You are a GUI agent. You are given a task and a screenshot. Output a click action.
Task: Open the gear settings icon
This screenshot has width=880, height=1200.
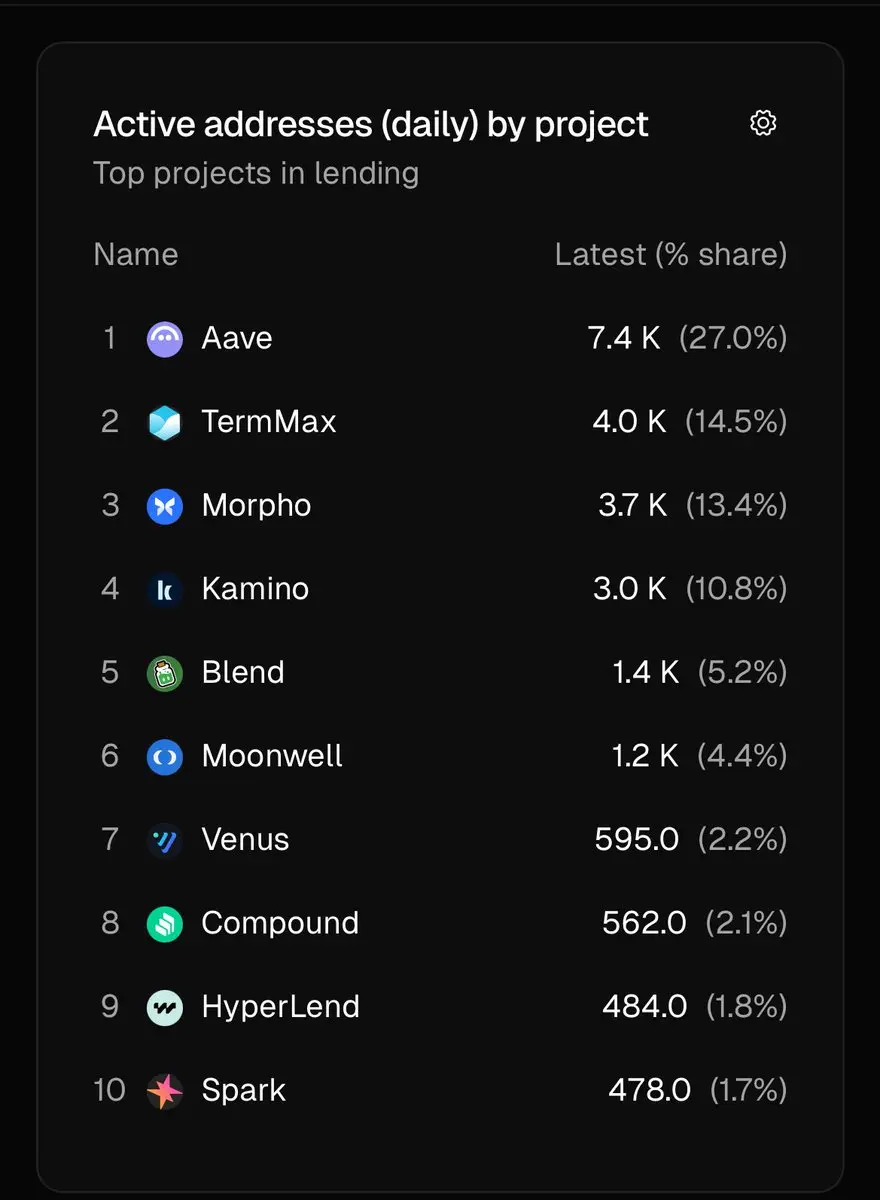pos(763,123)
